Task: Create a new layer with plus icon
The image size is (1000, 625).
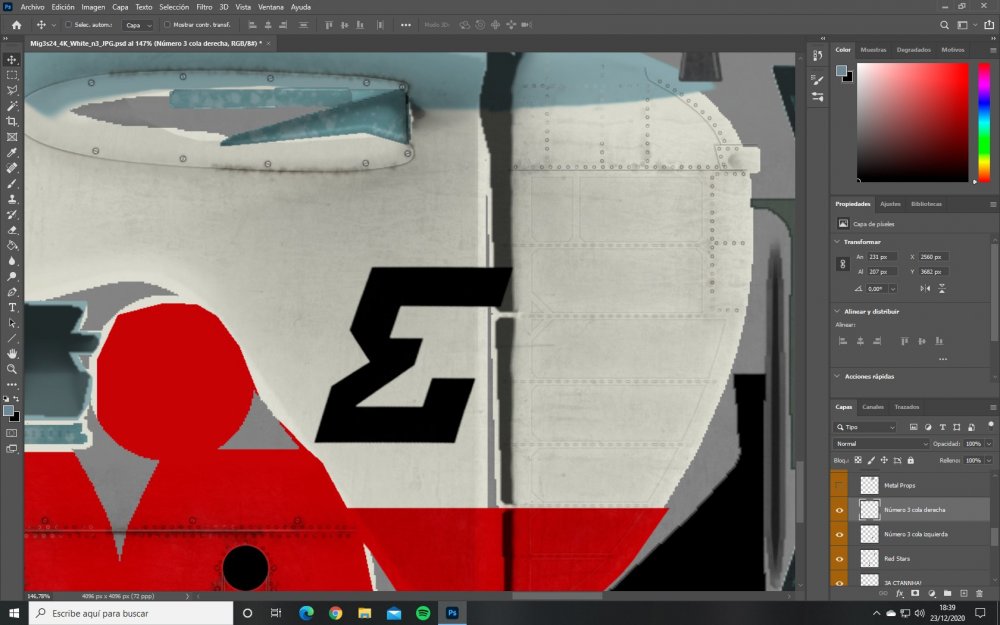Action: click(x=963, y=593)
